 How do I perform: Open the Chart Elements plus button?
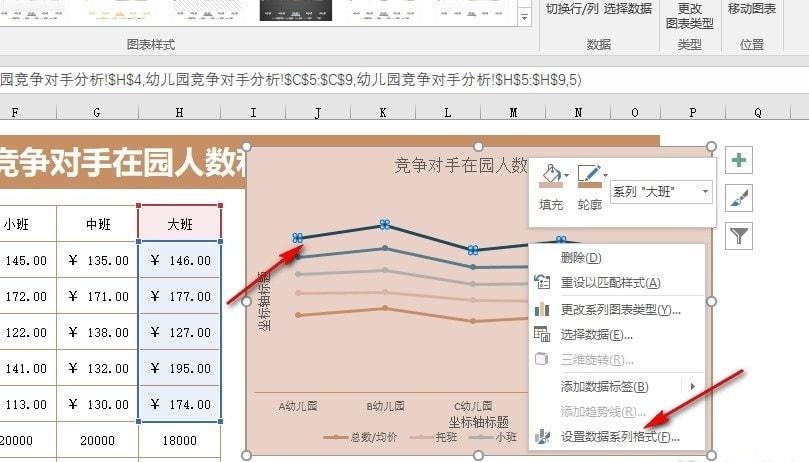[x=738, y=160]
